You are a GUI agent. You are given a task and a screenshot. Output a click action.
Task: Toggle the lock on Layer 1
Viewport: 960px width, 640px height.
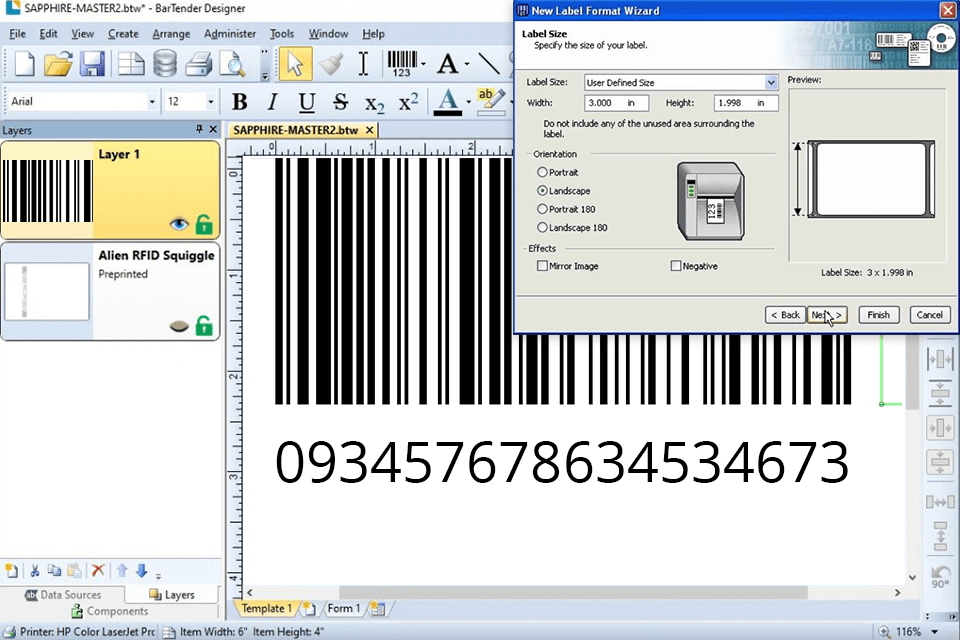204,224
